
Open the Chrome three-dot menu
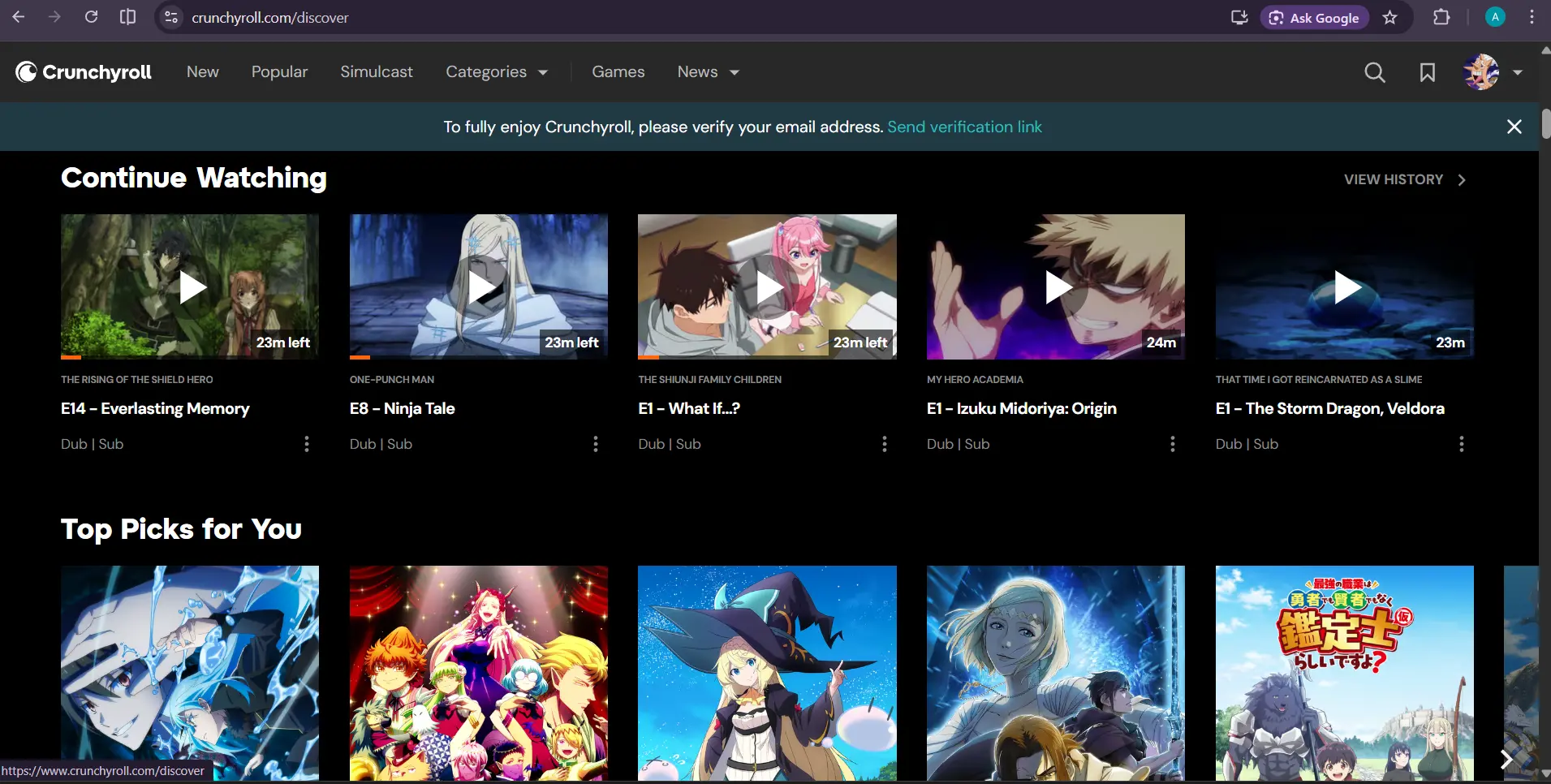[1532, 17]
